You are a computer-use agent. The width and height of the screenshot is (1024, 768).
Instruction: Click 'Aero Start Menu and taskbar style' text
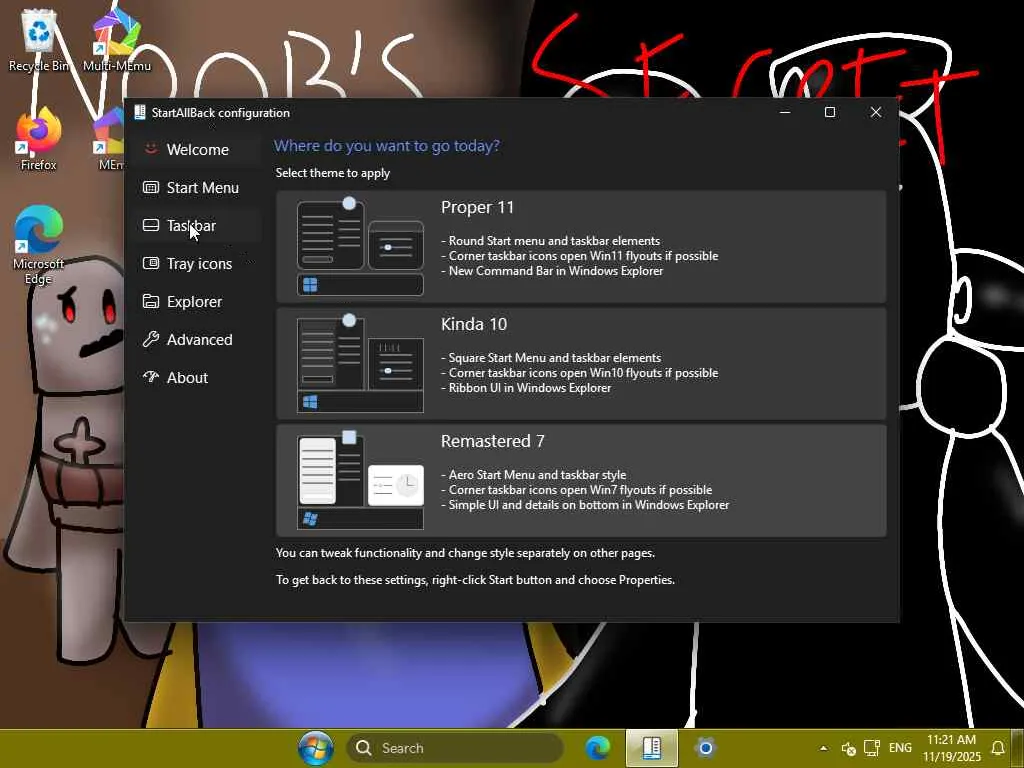[537, 475]
